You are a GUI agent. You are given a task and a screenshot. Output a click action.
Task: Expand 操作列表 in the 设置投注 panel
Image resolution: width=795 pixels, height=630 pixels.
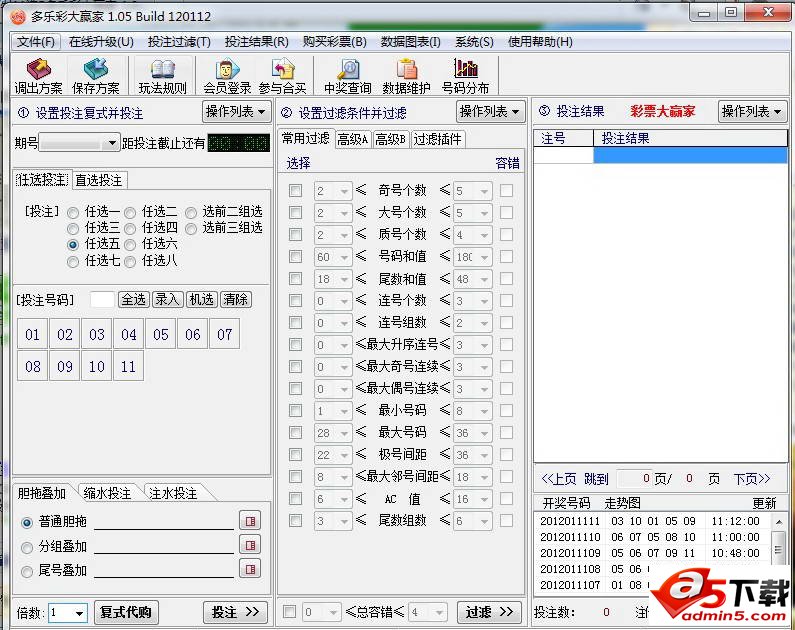pos(236,111)
